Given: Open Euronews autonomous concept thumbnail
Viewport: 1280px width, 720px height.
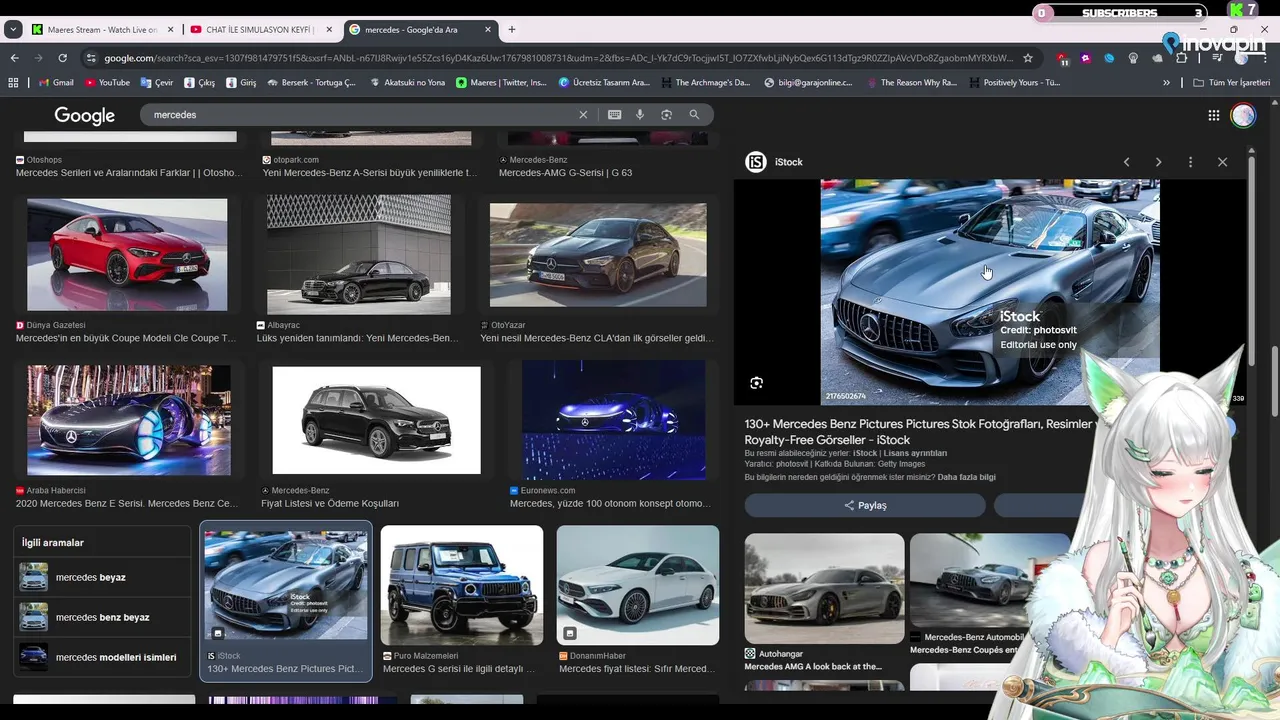Looking at the screenshot, I should tap(614, 420).
